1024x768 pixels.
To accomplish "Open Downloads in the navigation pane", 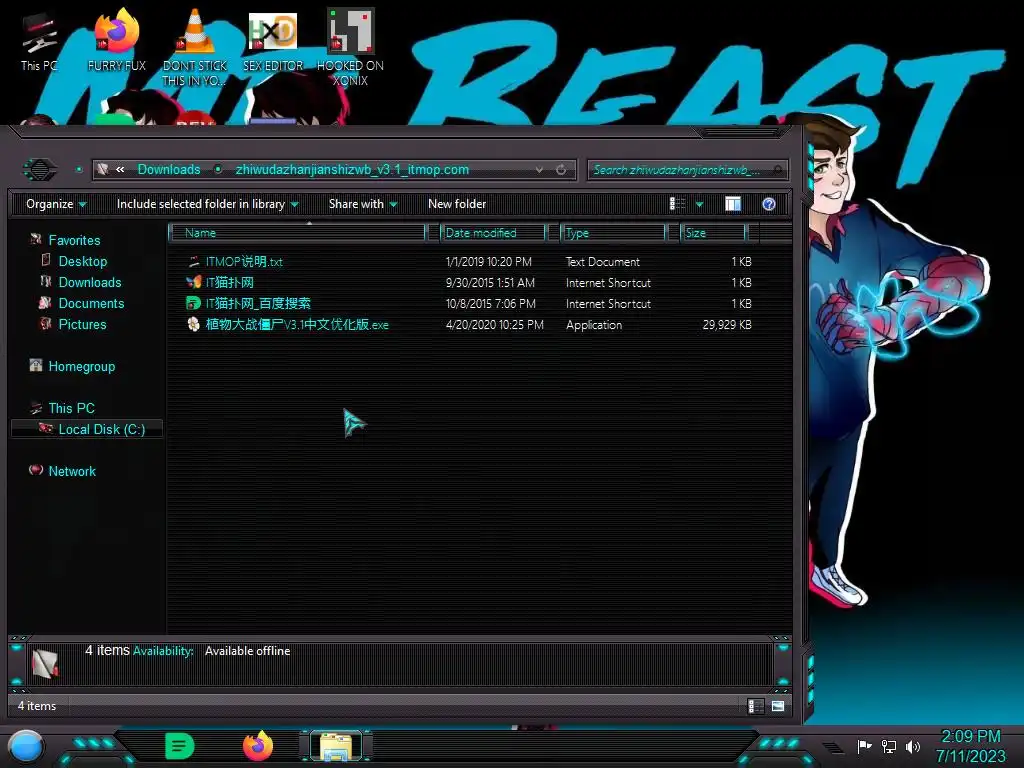I will pyautogui.click(x=89, y=282).
